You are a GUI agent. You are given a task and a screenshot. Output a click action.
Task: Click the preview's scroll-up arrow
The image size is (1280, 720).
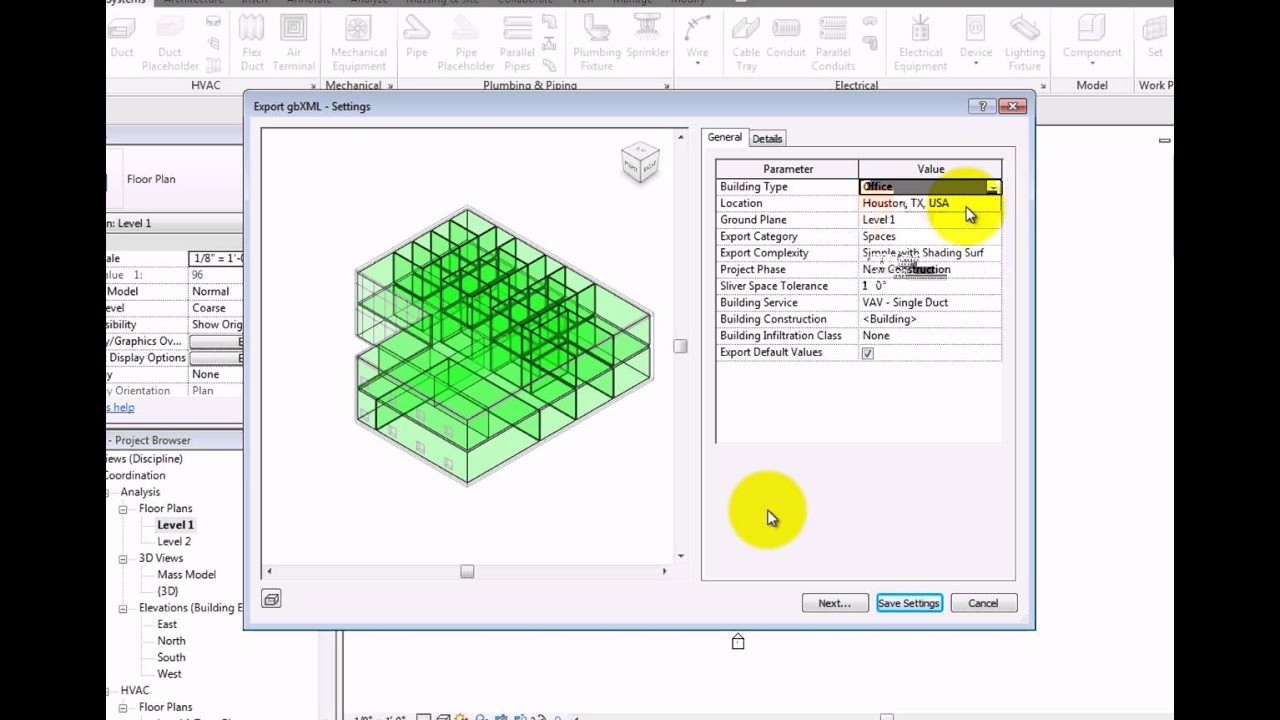pos(681,136)
